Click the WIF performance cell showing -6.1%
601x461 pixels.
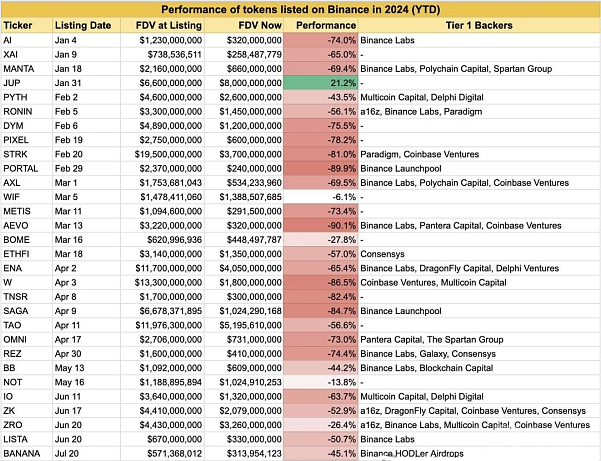[320, 197]
